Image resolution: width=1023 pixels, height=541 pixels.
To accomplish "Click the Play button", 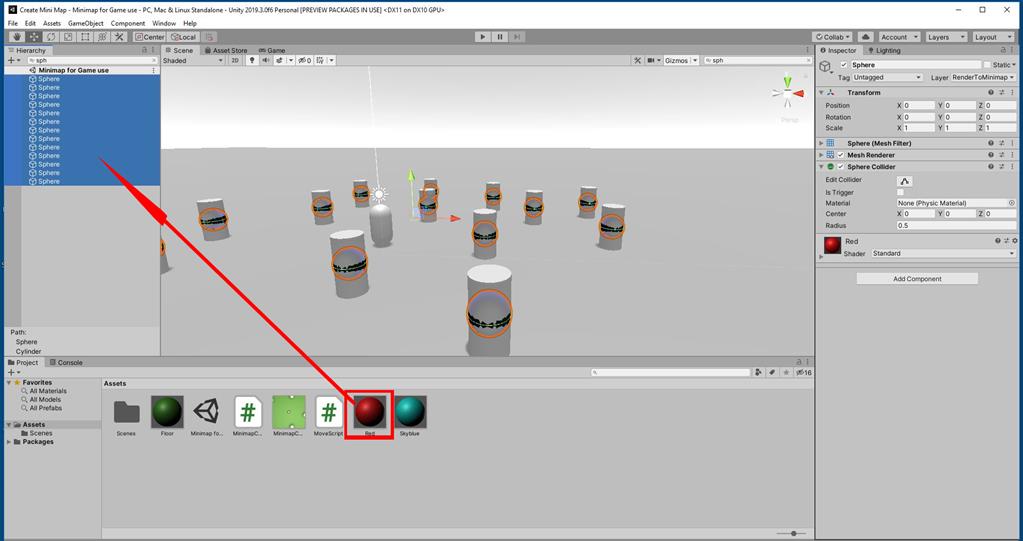I will pyautogui.click(x=483, y=37).
